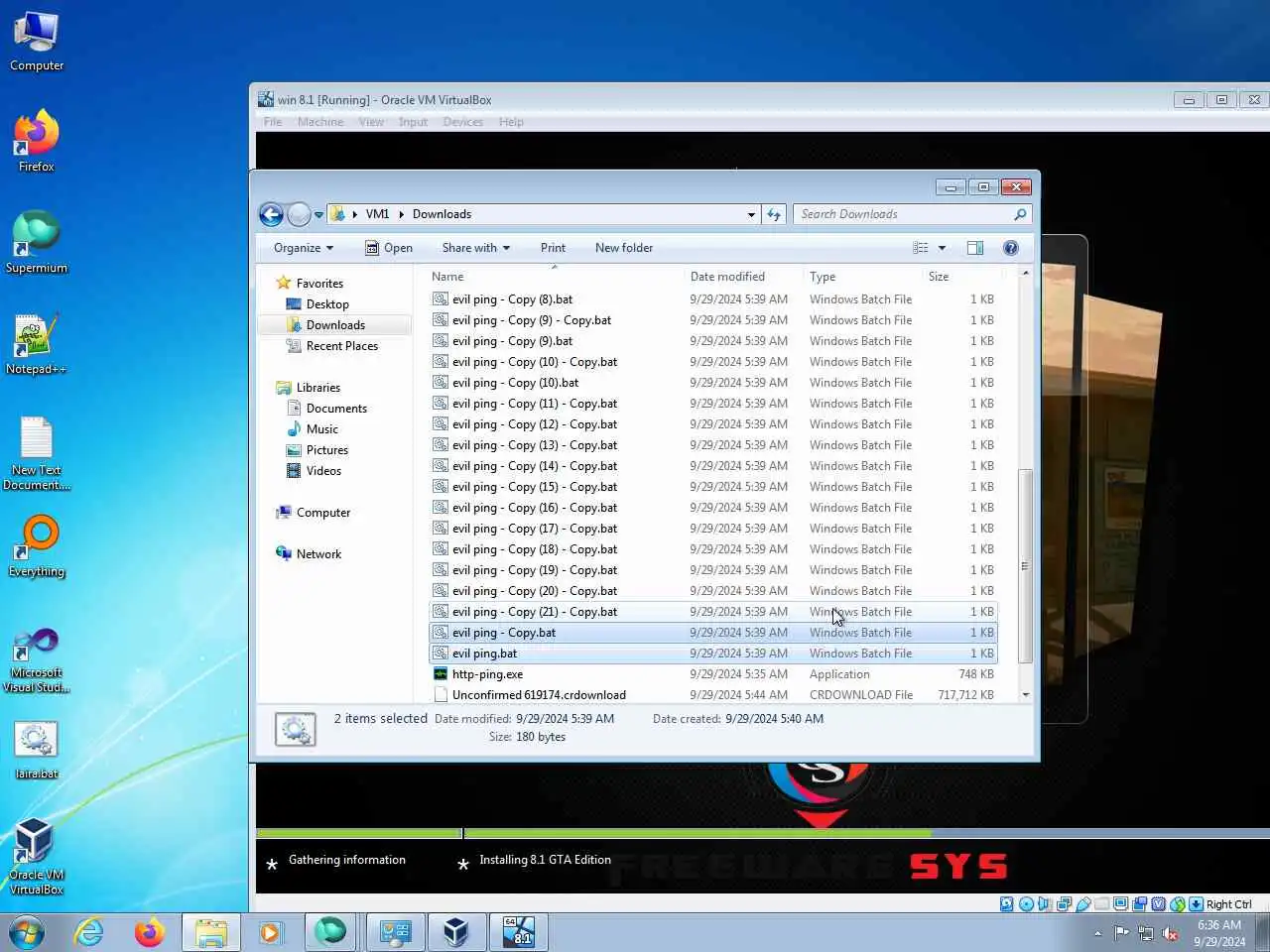
Task: Select Unconfirmed 619174.crdownload file
Action: 712,695
